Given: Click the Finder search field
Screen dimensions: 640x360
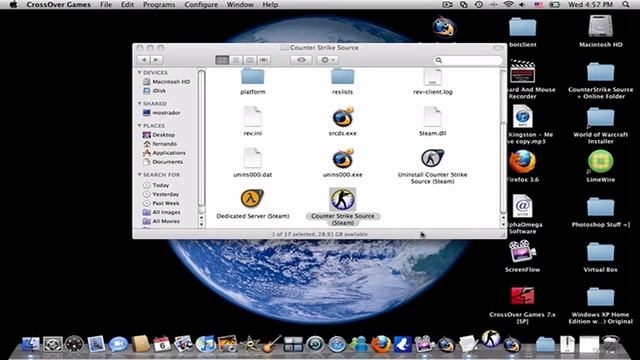Looking at the screenshot, I should click(x=468, y=60).
